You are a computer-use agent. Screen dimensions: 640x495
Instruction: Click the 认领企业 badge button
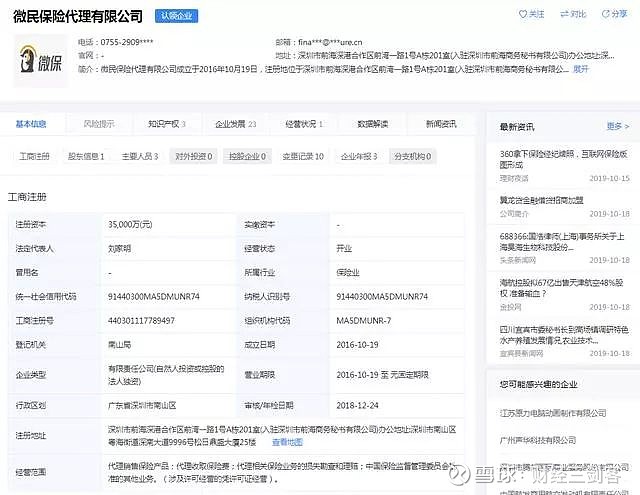coord(176,16)
